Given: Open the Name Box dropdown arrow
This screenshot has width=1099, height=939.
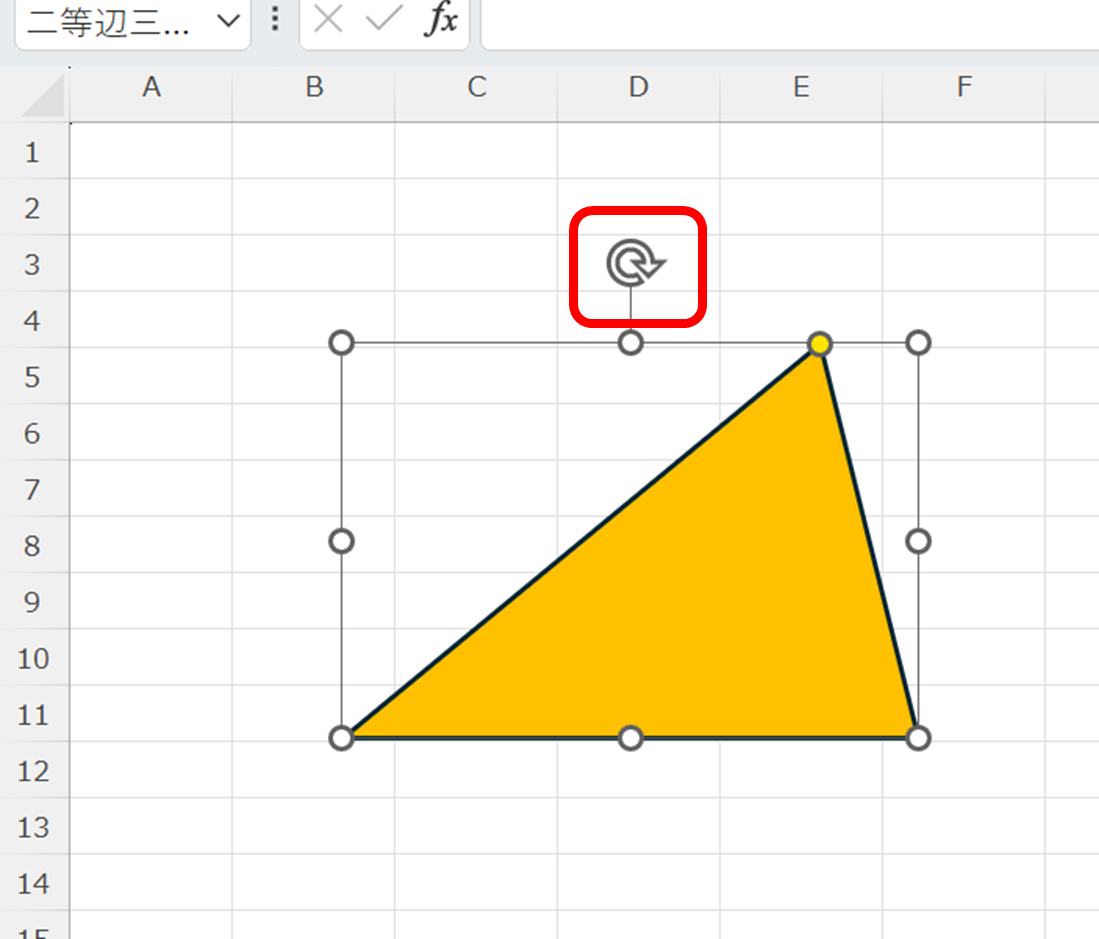Looking at the screenshot, I should click(x=228, y=21).
